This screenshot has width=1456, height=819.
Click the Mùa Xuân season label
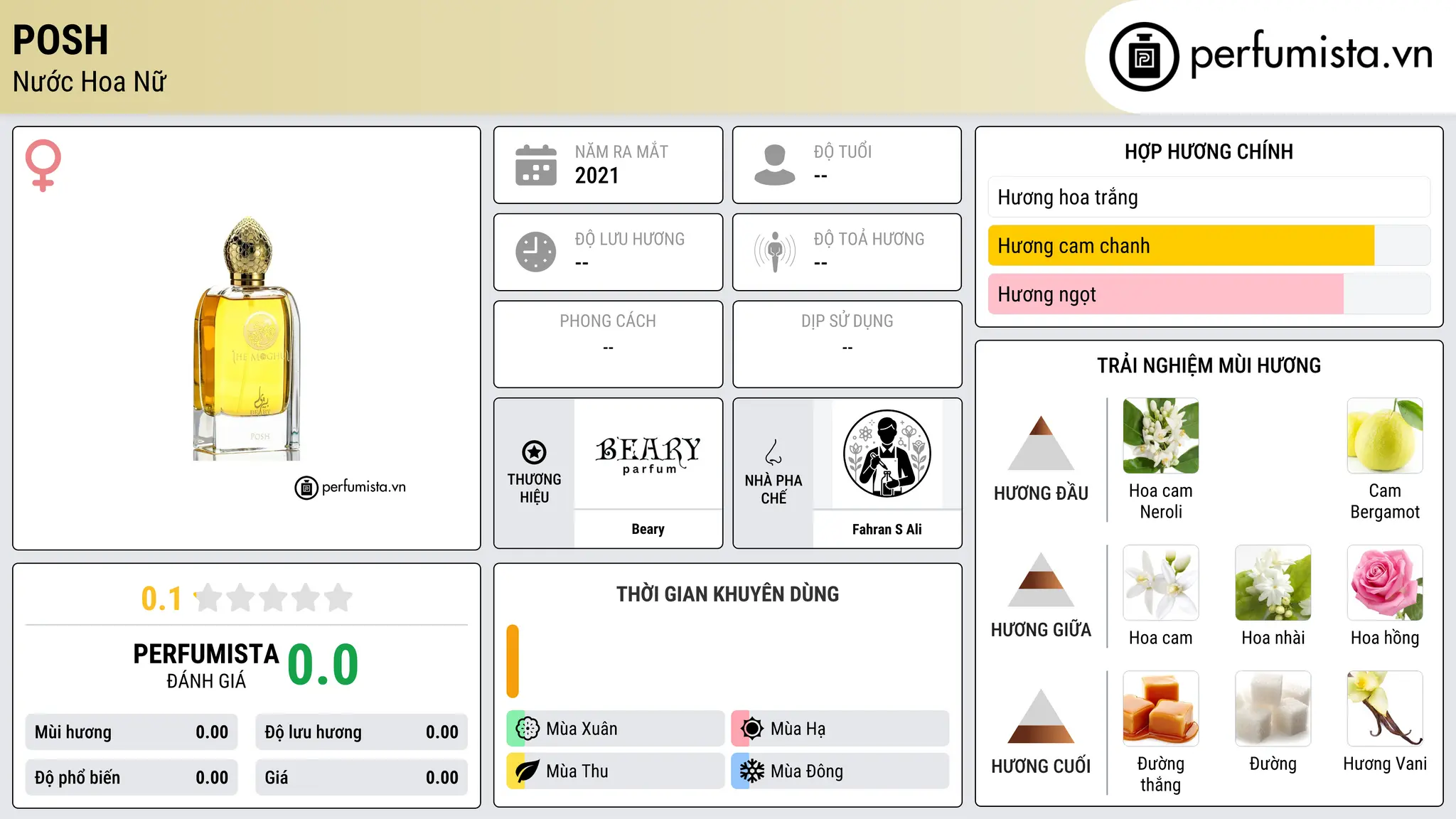[582, 729]
